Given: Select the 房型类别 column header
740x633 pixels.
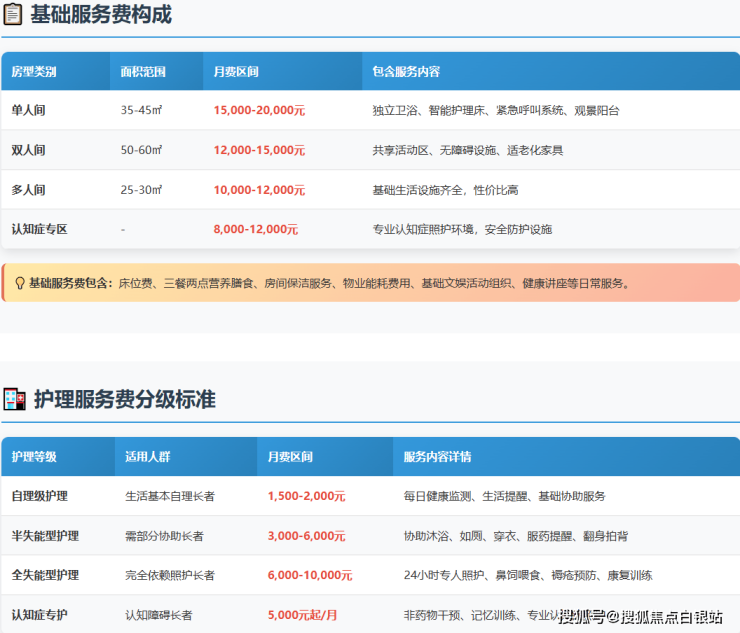Looking at the screenshot, I should point(34,72).
